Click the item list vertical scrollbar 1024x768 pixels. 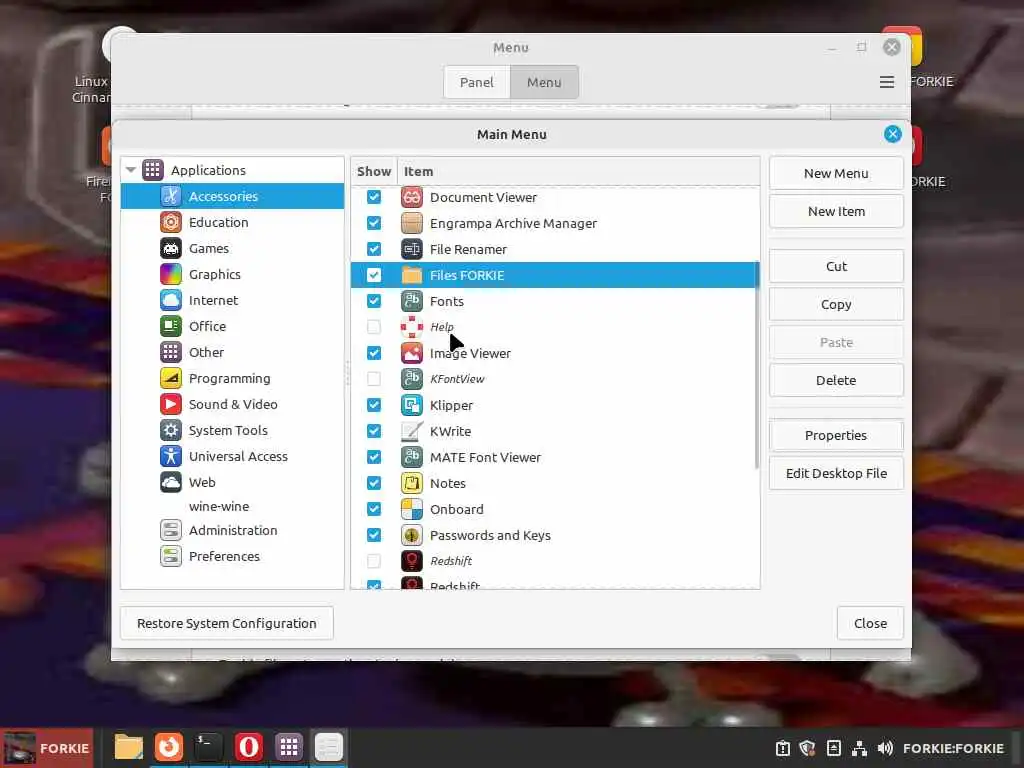(757, 364)
